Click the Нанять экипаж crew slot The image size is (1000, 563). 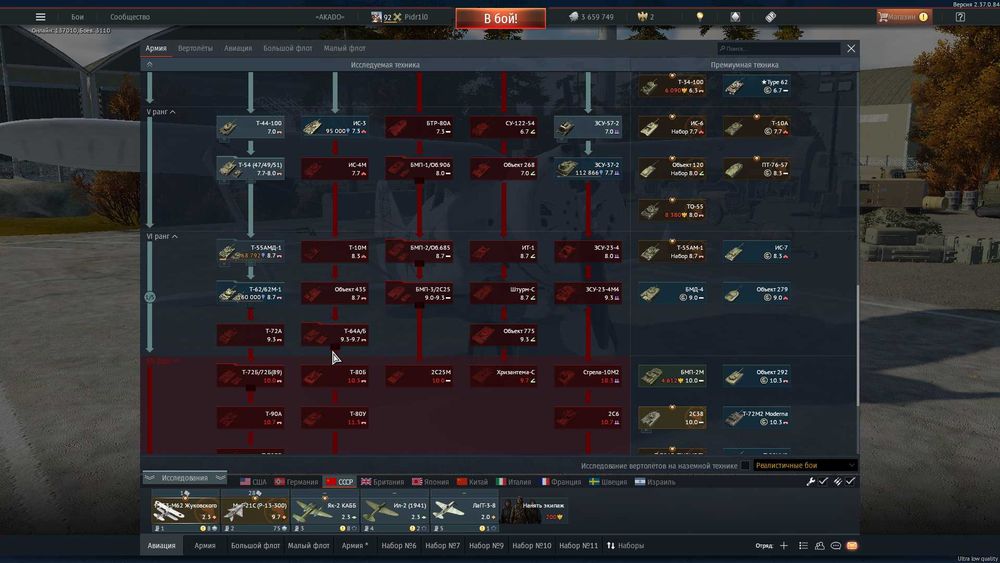[533, 511]
